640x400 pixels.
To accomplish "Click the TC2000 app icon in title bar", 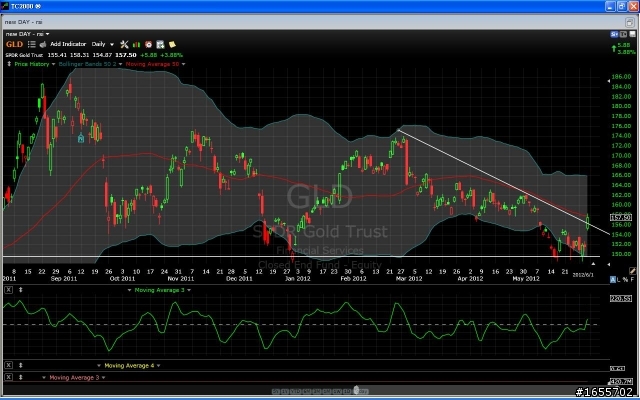I will click(x=5, y=6).
